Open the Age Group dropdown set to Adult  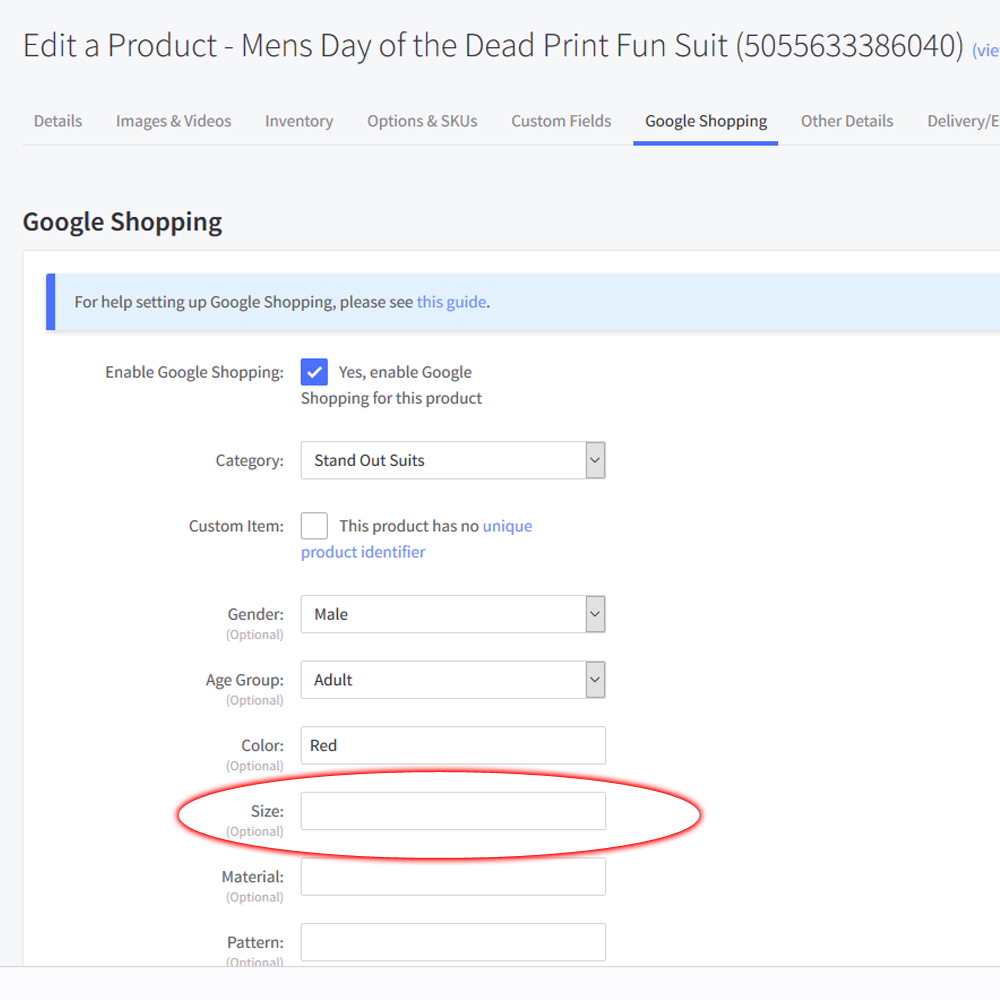(453, 680)
